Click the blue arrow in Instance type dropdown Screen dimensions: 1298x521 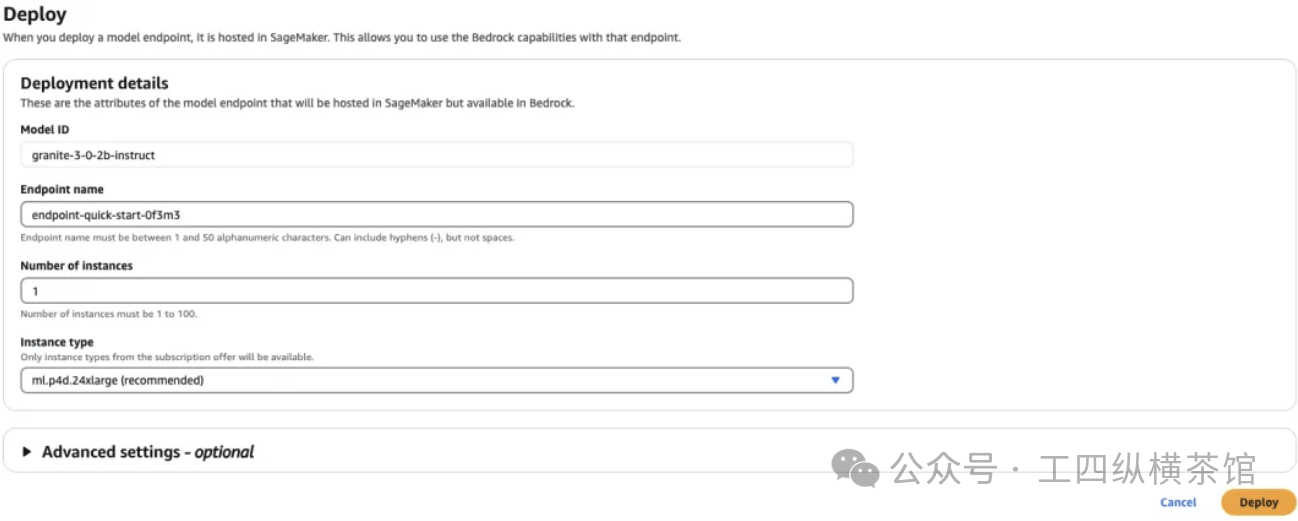[x=835, y=380]
